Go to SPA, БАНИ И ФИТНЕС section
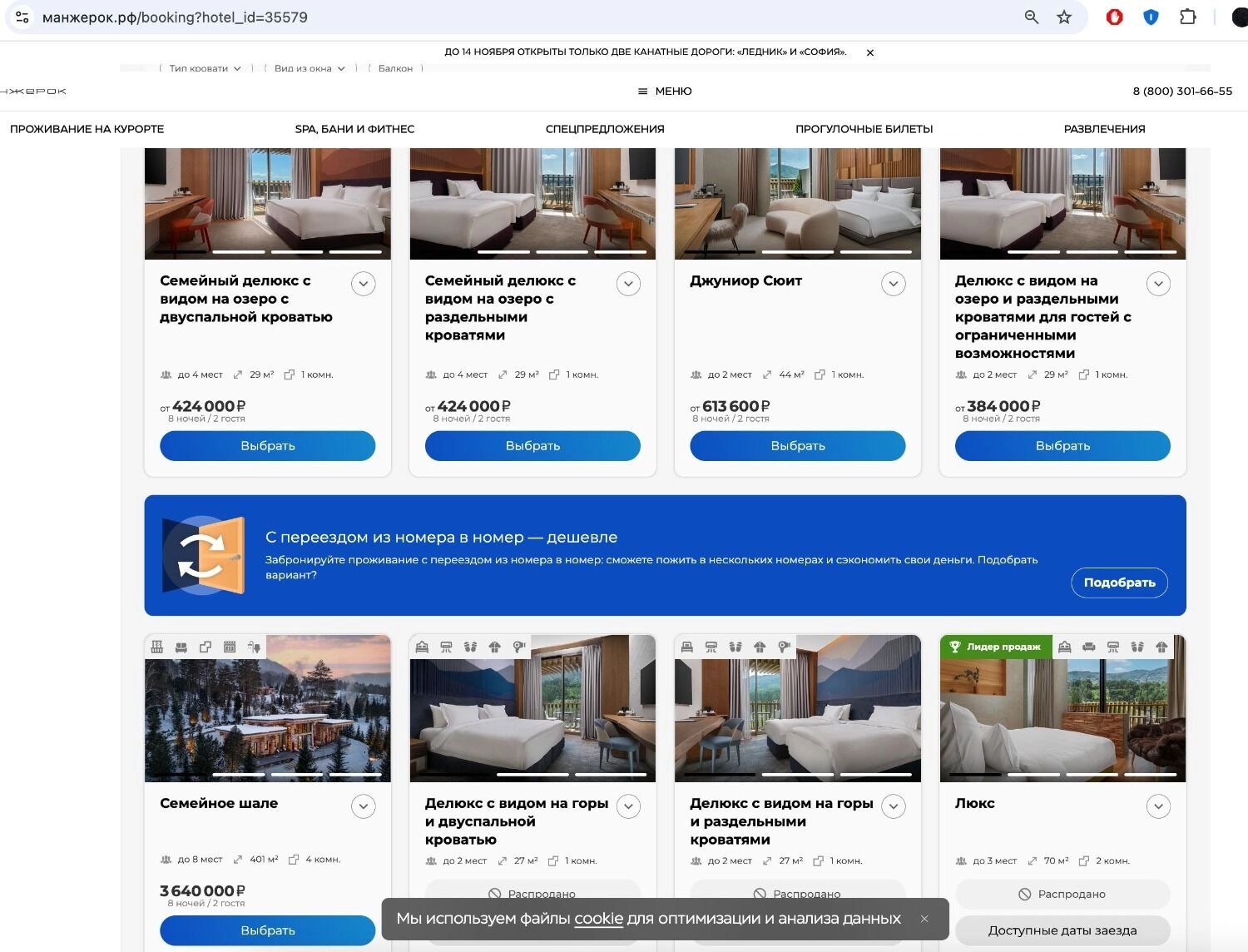Screen dimensions: 1248x952 (x=354, y=129)
